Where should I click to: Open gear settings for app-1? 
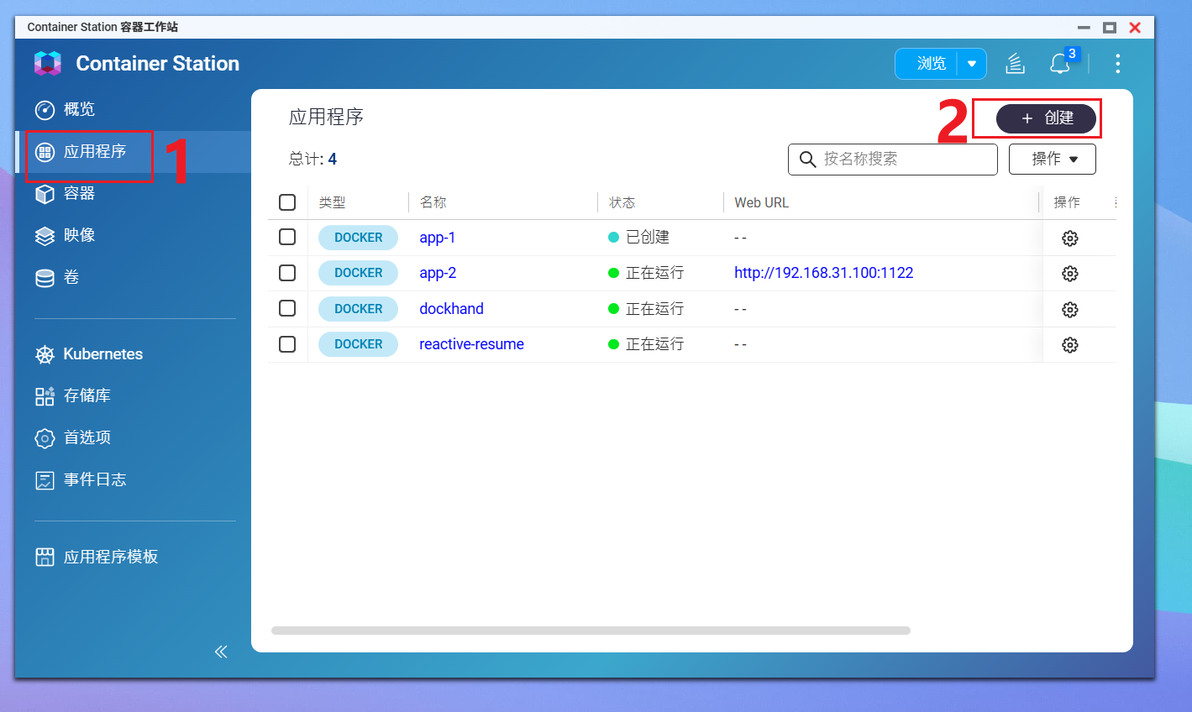(x=1070, y=239)
